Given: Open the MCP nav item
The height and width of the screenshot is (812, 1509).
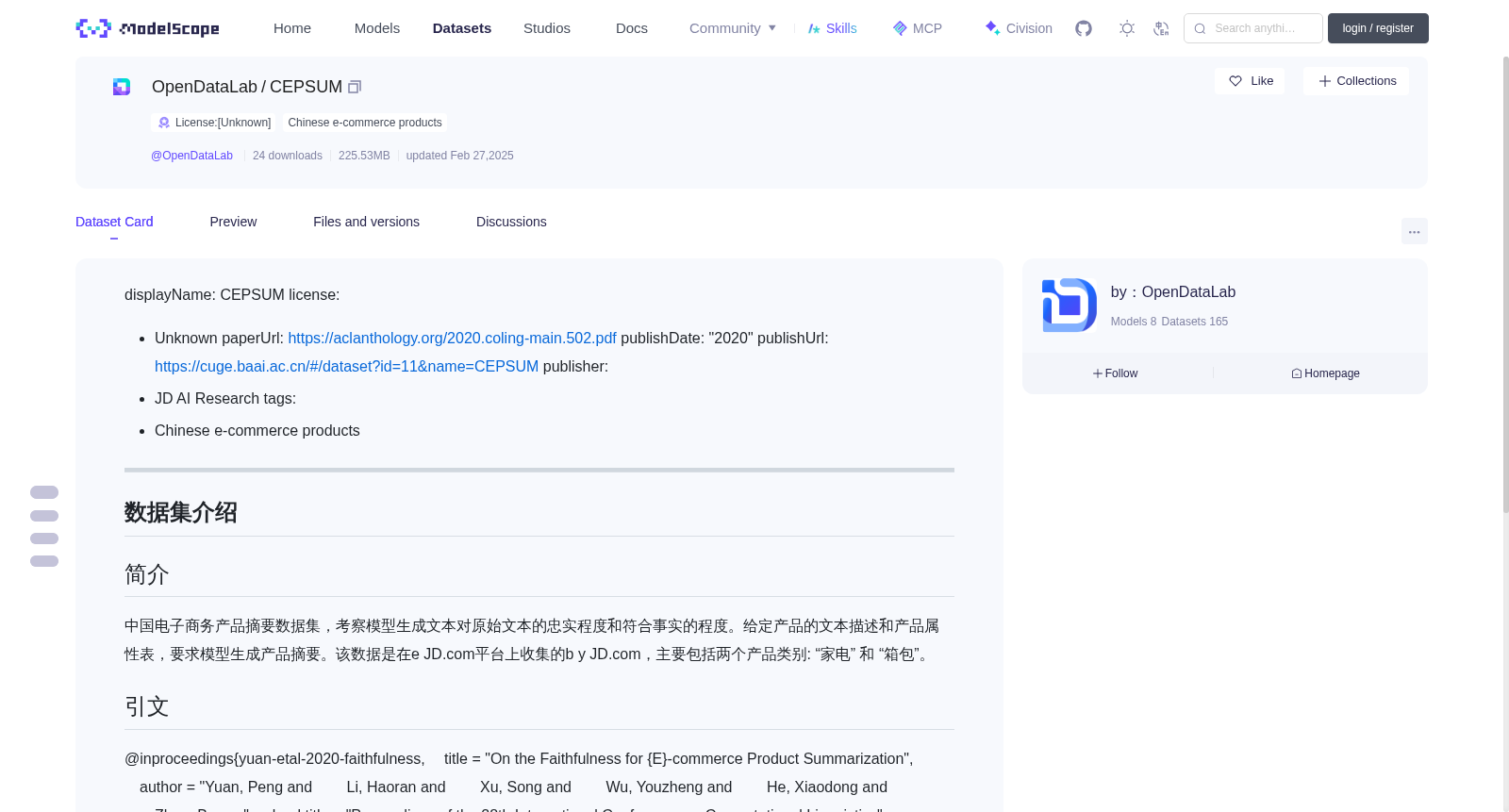Looking at the screenshot, I should tap(917, 28).
